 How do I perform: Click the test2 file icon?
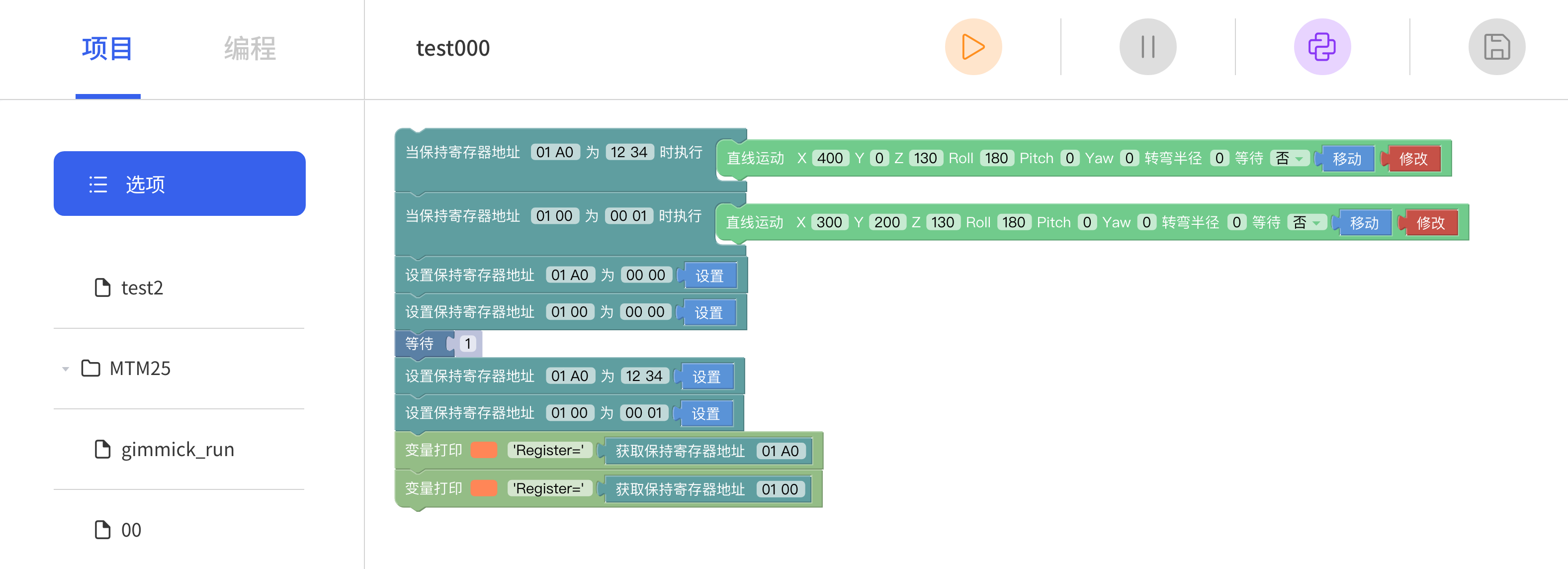(x=102, y=287)
